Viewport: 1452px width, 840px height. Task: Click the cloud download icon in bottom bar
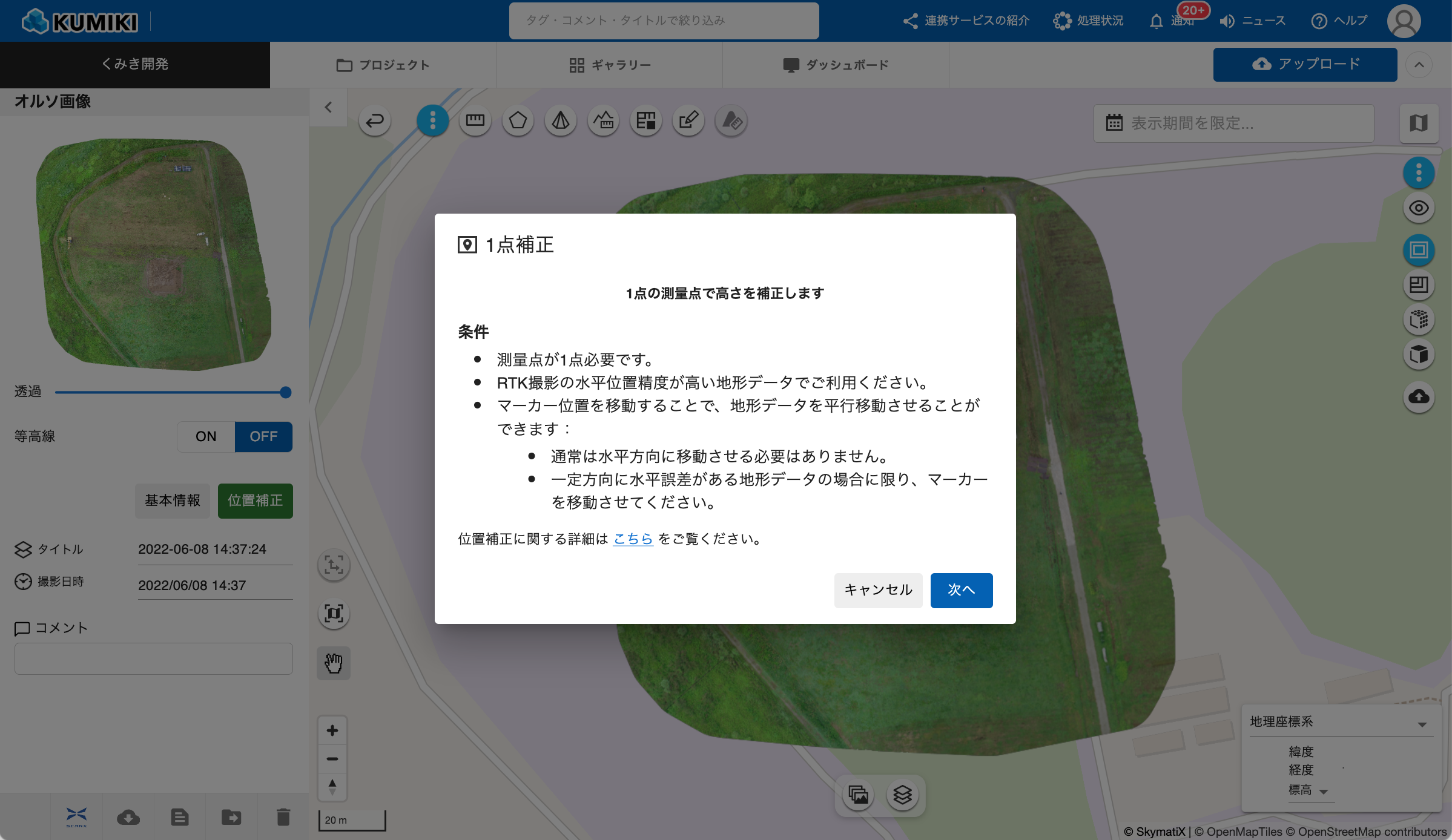click(128, 817)
